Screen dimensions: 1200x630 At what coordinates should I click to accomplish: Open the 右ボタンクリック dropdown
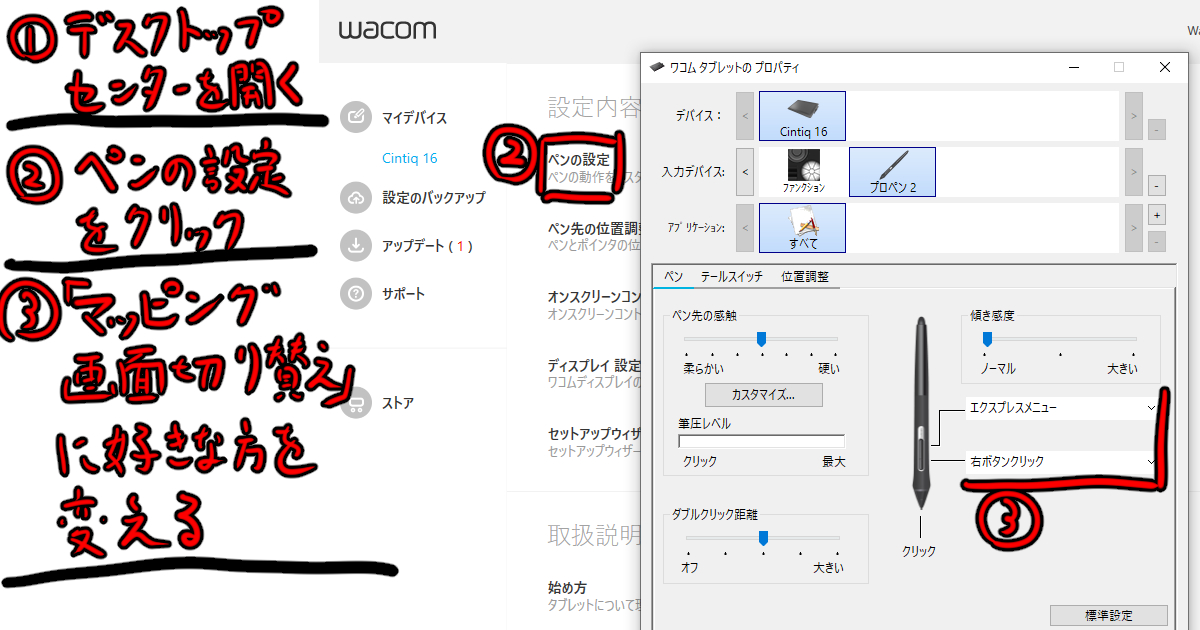tap(1060, 461)
